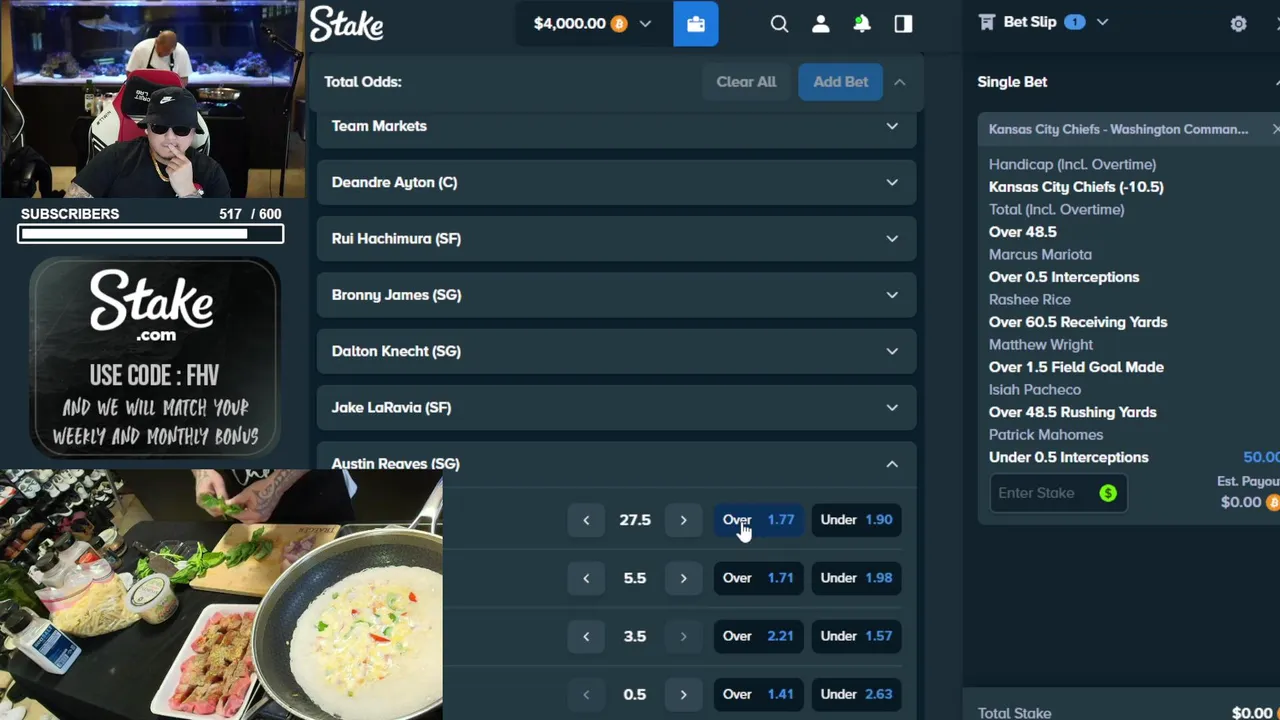1280x720 pixels.
Task: Open the blue wallet button
Action: click(x=696, y=23)
